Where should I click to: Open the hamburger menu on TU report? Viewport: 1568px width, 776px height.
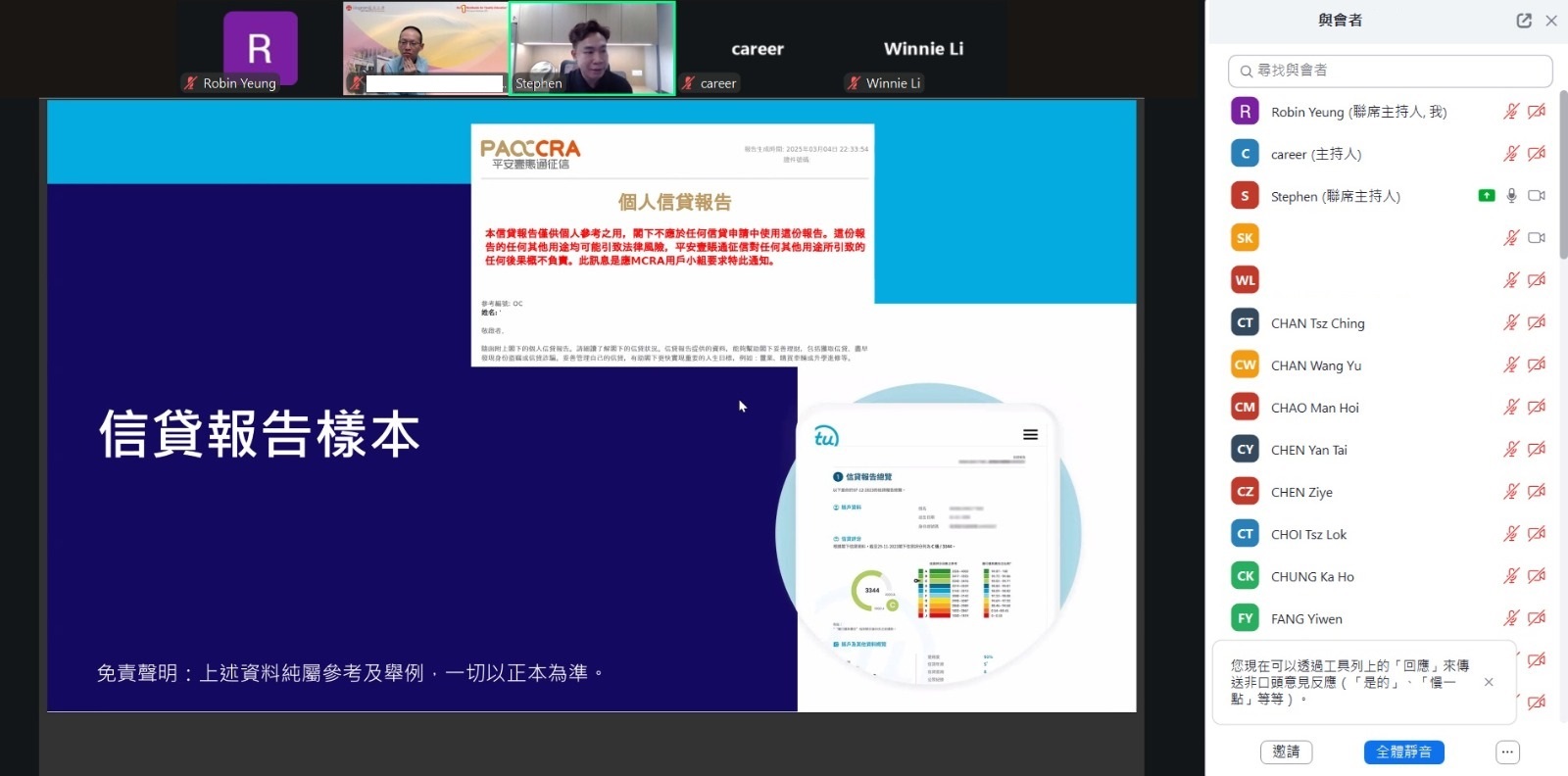[x=1030, y=435]
